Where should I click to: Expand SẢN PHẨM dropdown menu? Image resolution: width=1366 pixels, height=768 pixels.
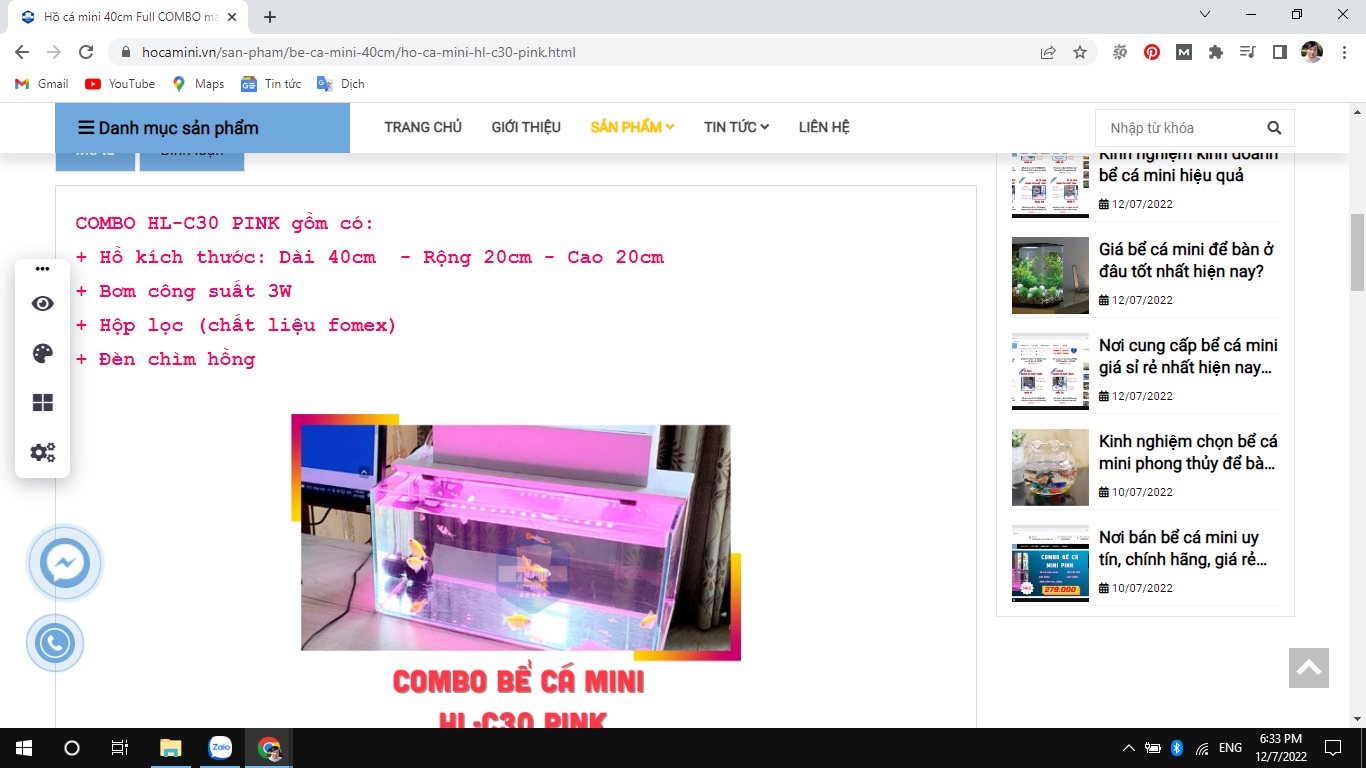632,127
